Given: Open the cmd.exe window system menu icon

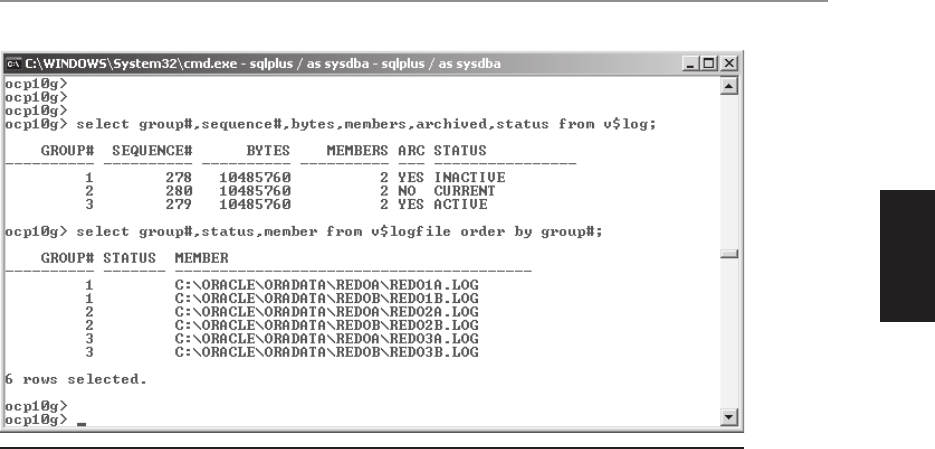Looking at the screenshot, I should pyautogui.click(x=14, y=63).
